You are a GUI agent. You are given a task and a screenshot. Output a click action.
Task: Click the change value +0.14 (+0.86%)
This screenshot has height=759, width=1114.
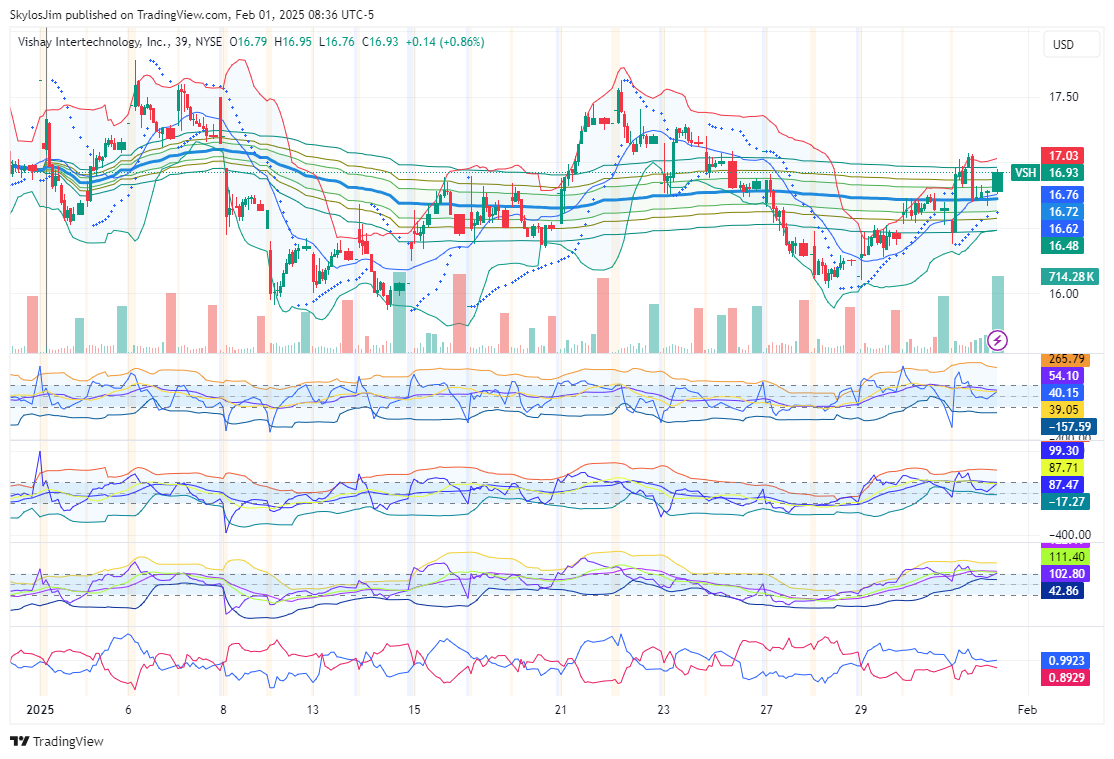pos(445,42)
